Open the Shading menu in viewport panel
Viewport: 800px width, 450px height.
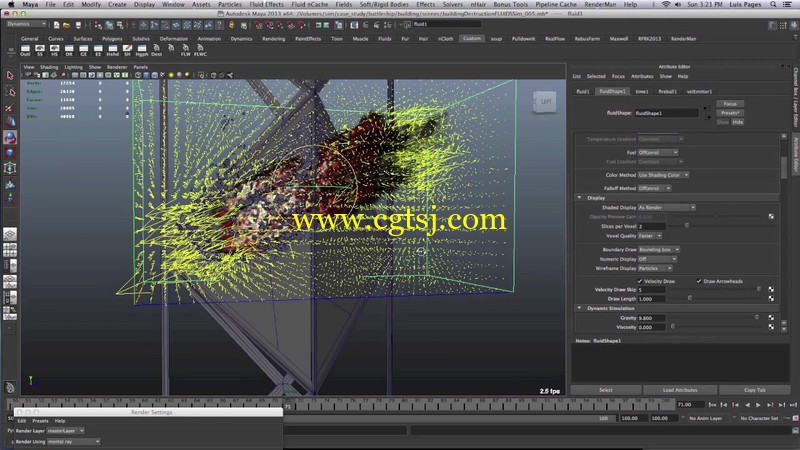(x=49, y=67)
